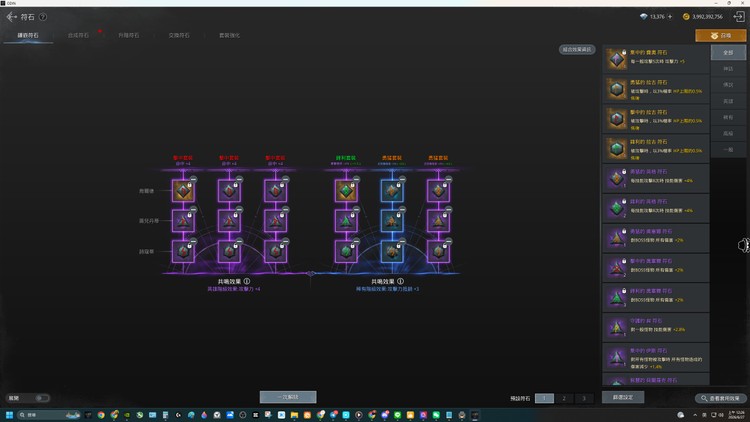Screen dimensions: 750x422
Task: Open Chrome from the Windows taskbar
Action: [101, 415]
